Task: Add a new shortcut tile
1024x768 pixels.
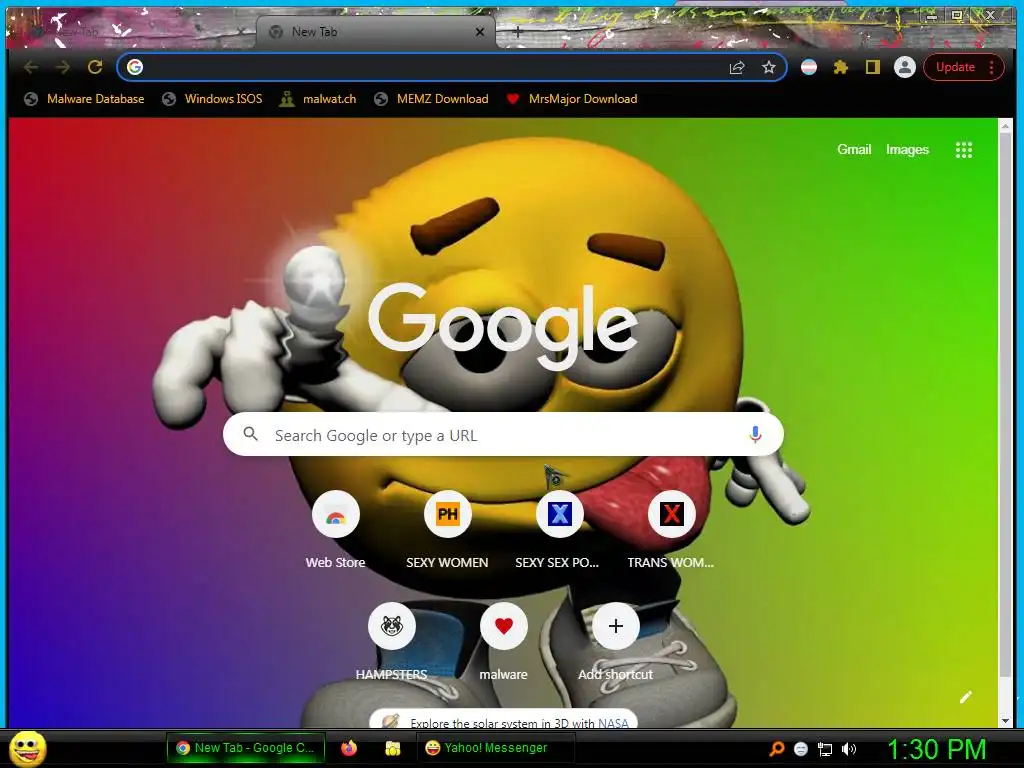Action: [615, 626]
